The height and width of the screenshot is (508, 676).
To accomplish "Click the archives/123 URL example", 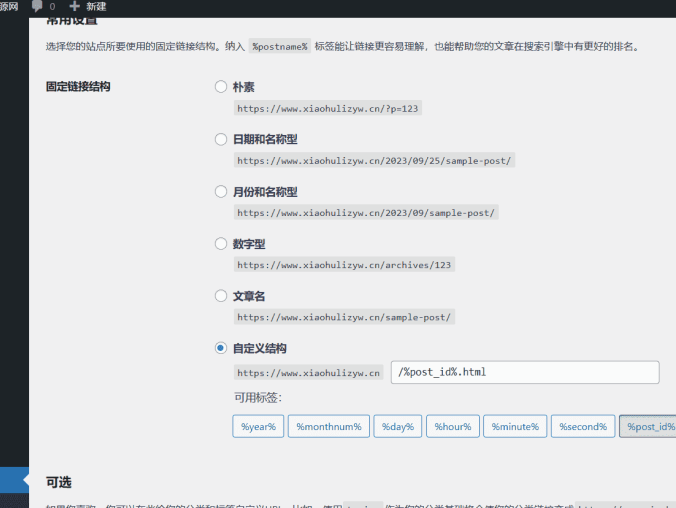I will click(344, 265).
